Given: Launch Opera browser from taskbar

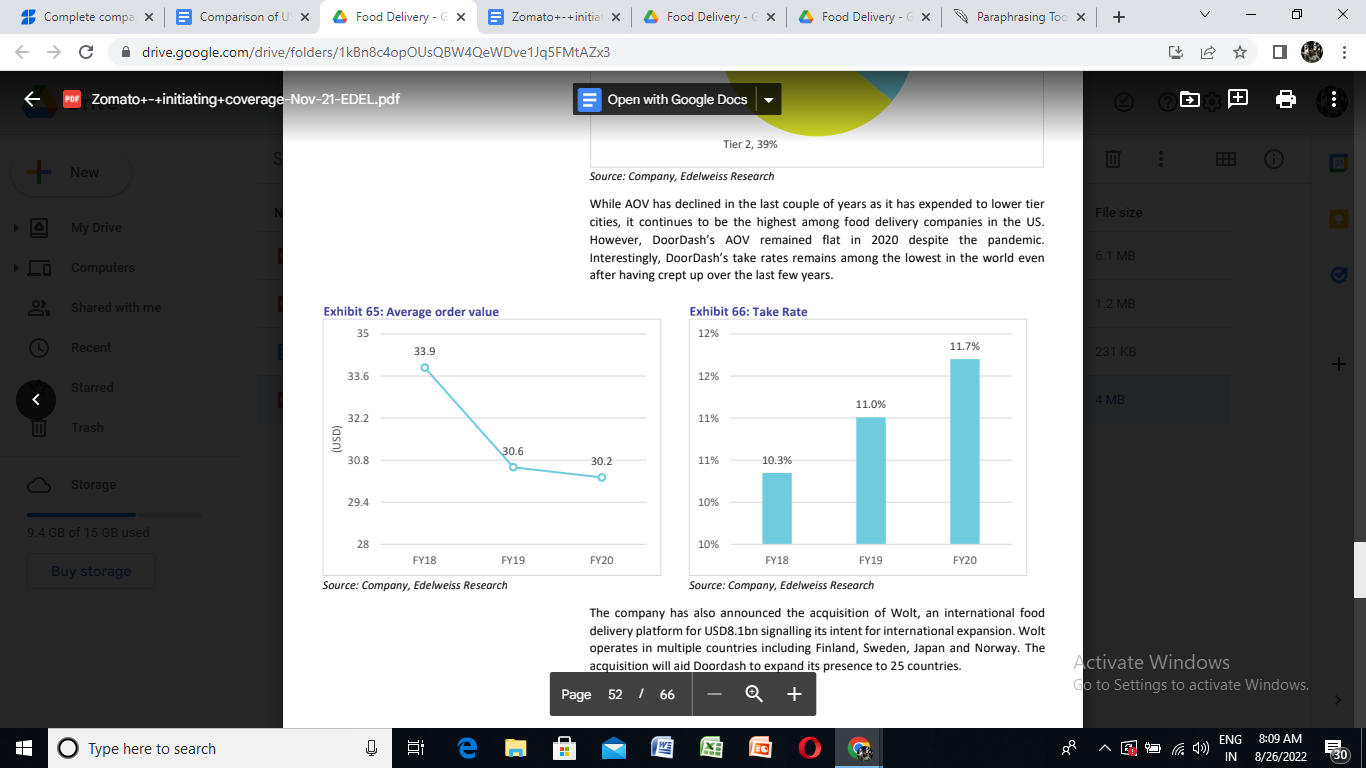Looking at the screenshot, I should (x=809, y=748).
